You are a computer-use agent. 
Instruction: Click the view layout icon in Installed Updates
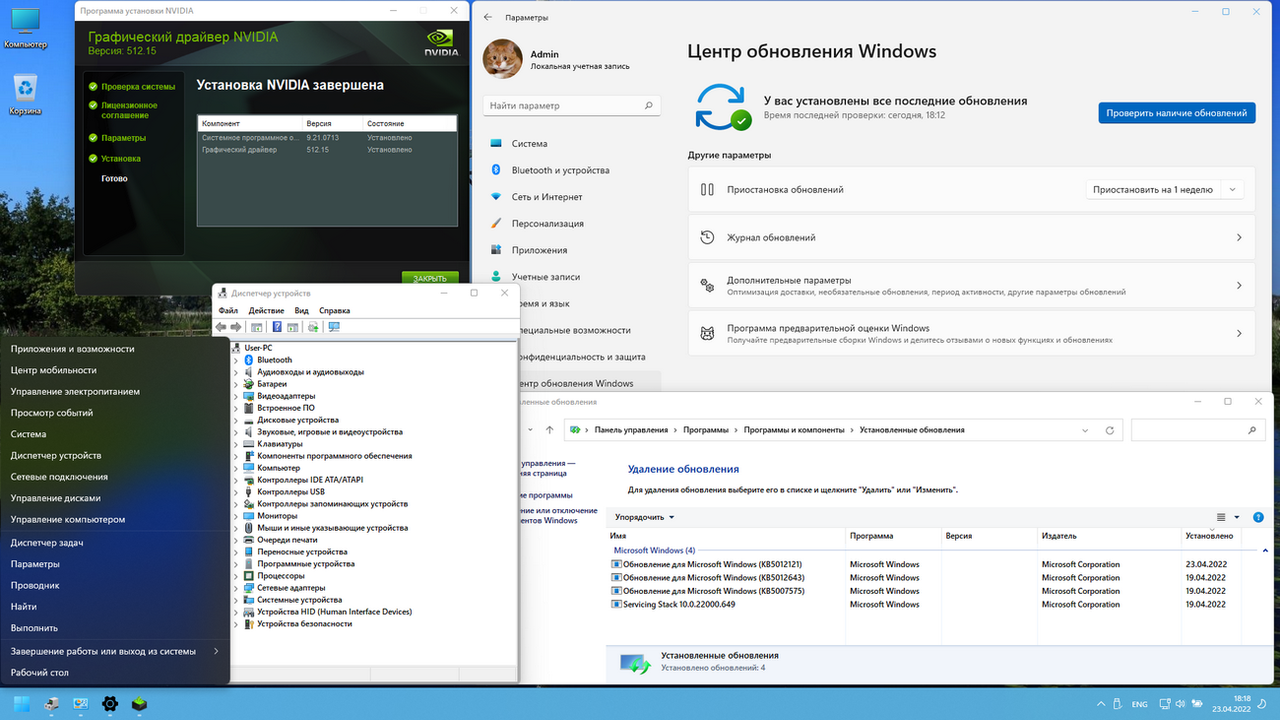1221,517
